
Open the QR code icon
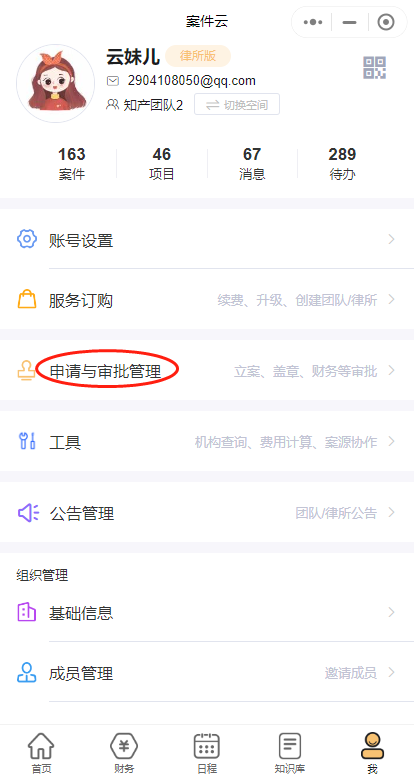click(374, 68)
